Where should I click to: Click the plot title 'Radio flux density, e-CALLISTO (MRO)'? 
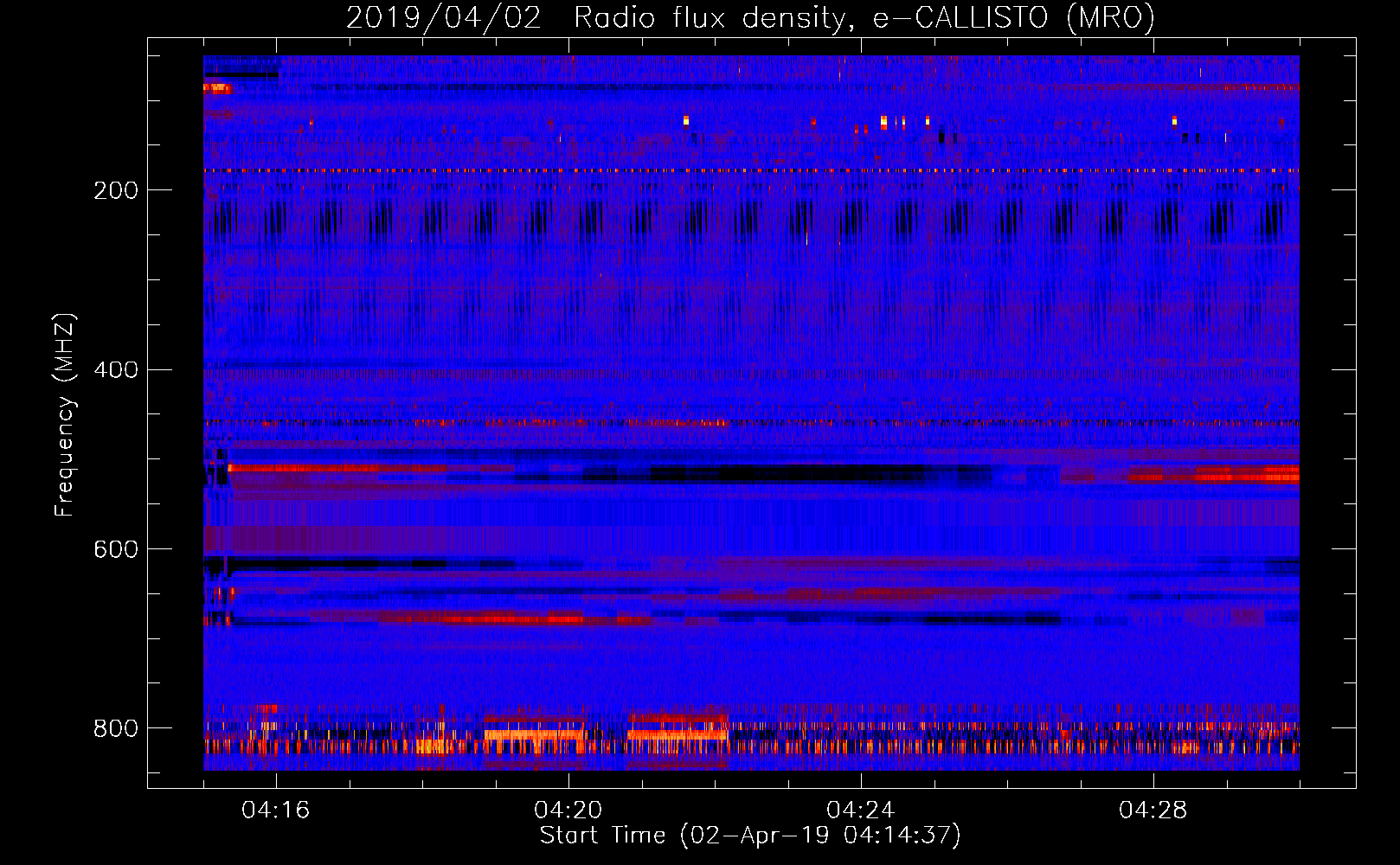864,17
